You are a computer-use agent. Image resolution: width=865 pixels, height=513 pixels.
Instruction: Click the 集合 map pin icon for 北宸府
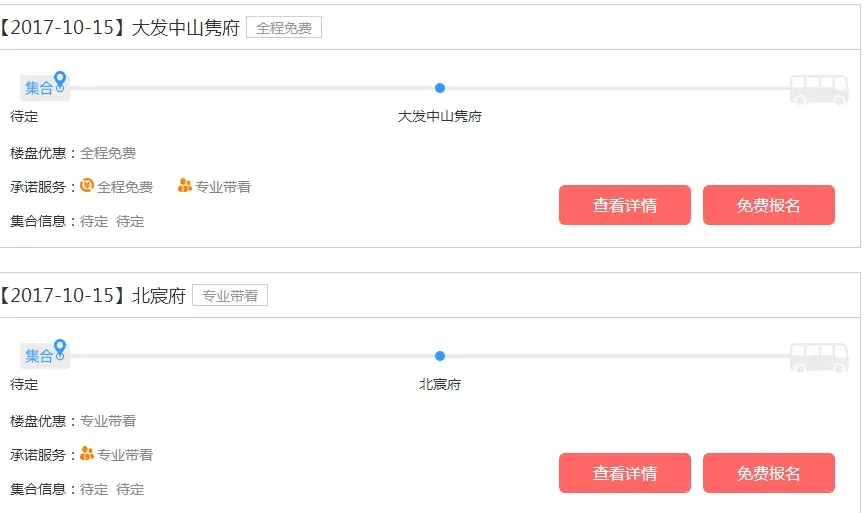click(60, 350)
